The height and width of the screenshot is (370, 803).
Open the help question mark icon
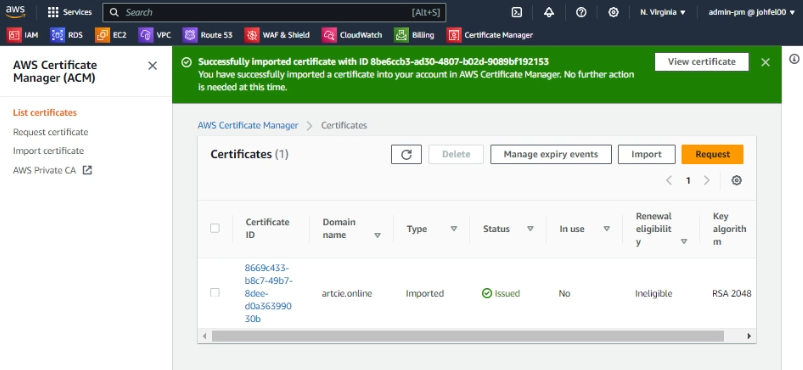(x=581, y=12)
